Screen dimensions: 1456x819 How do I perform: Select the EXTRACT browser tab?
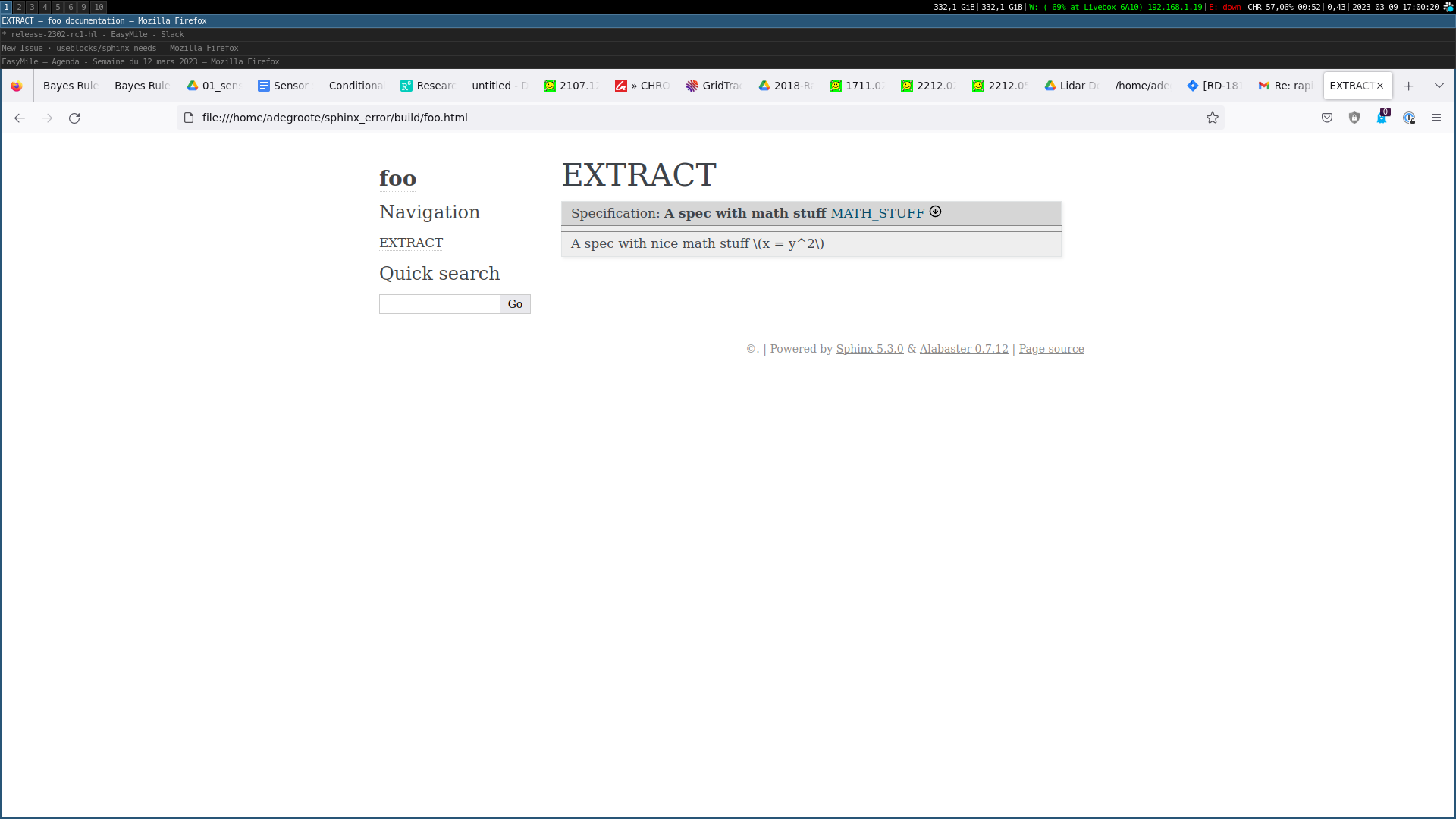(1354, 86)
